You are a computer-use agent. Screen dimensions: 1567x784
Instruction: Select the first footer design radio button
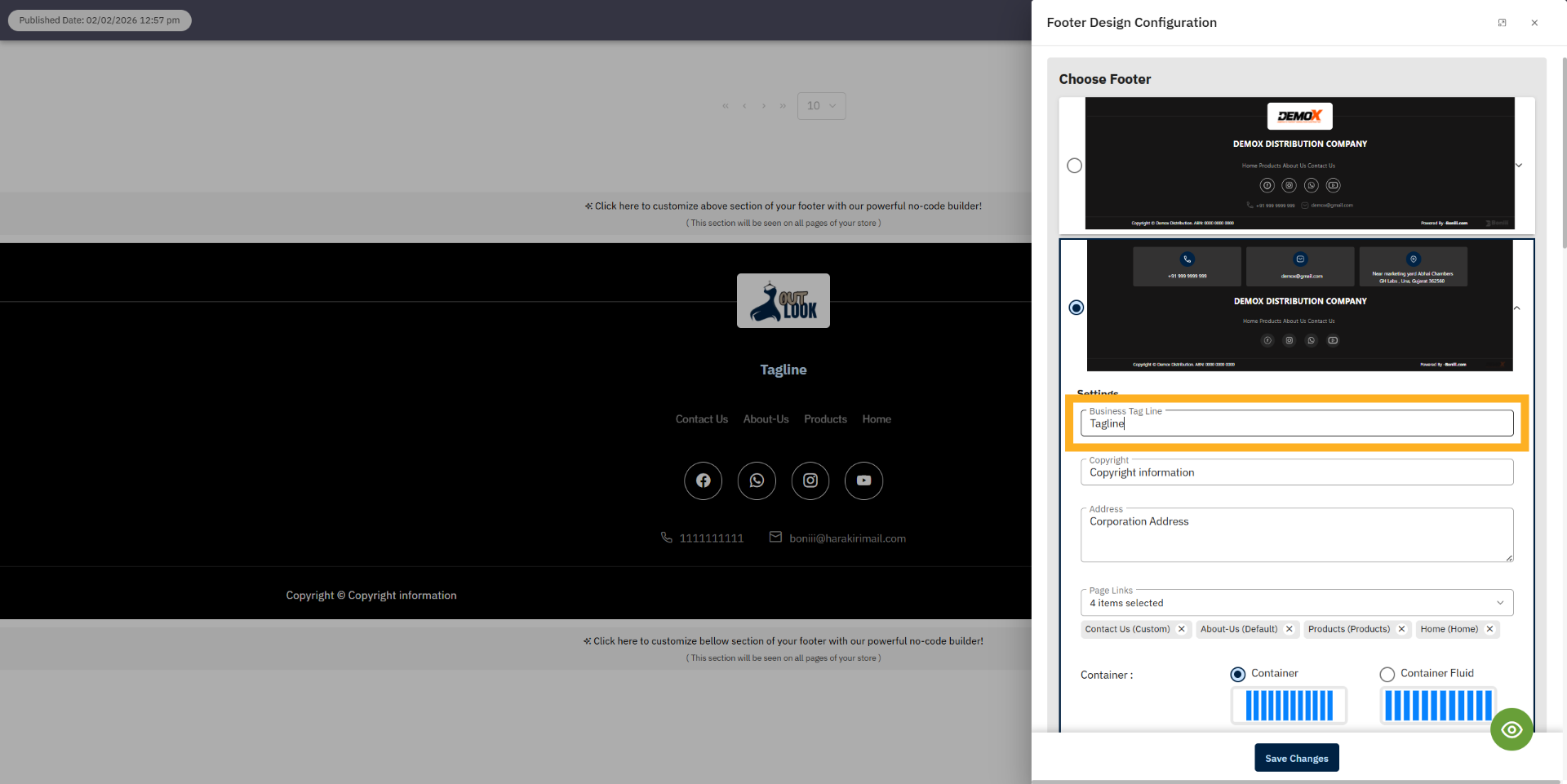pos(1075,166)
